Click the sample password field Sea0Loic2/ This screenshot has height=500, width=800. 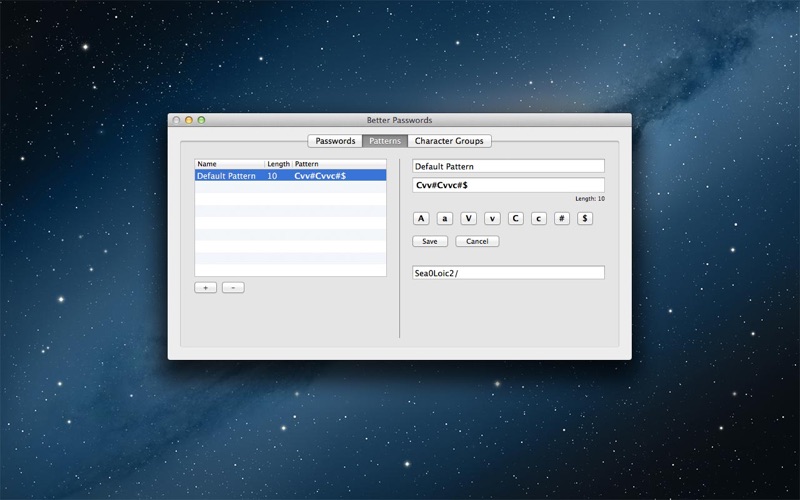[x=508, y=273]
